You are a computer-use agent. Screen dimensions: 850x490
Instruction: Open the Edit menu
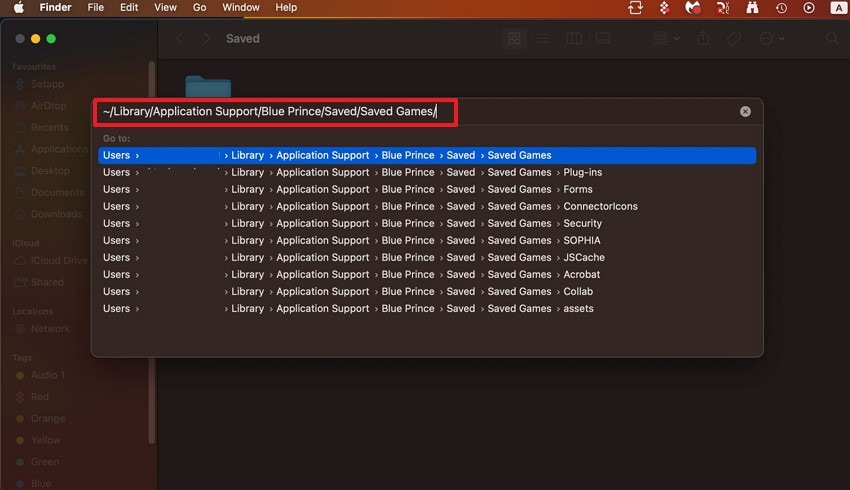[129, 8]
